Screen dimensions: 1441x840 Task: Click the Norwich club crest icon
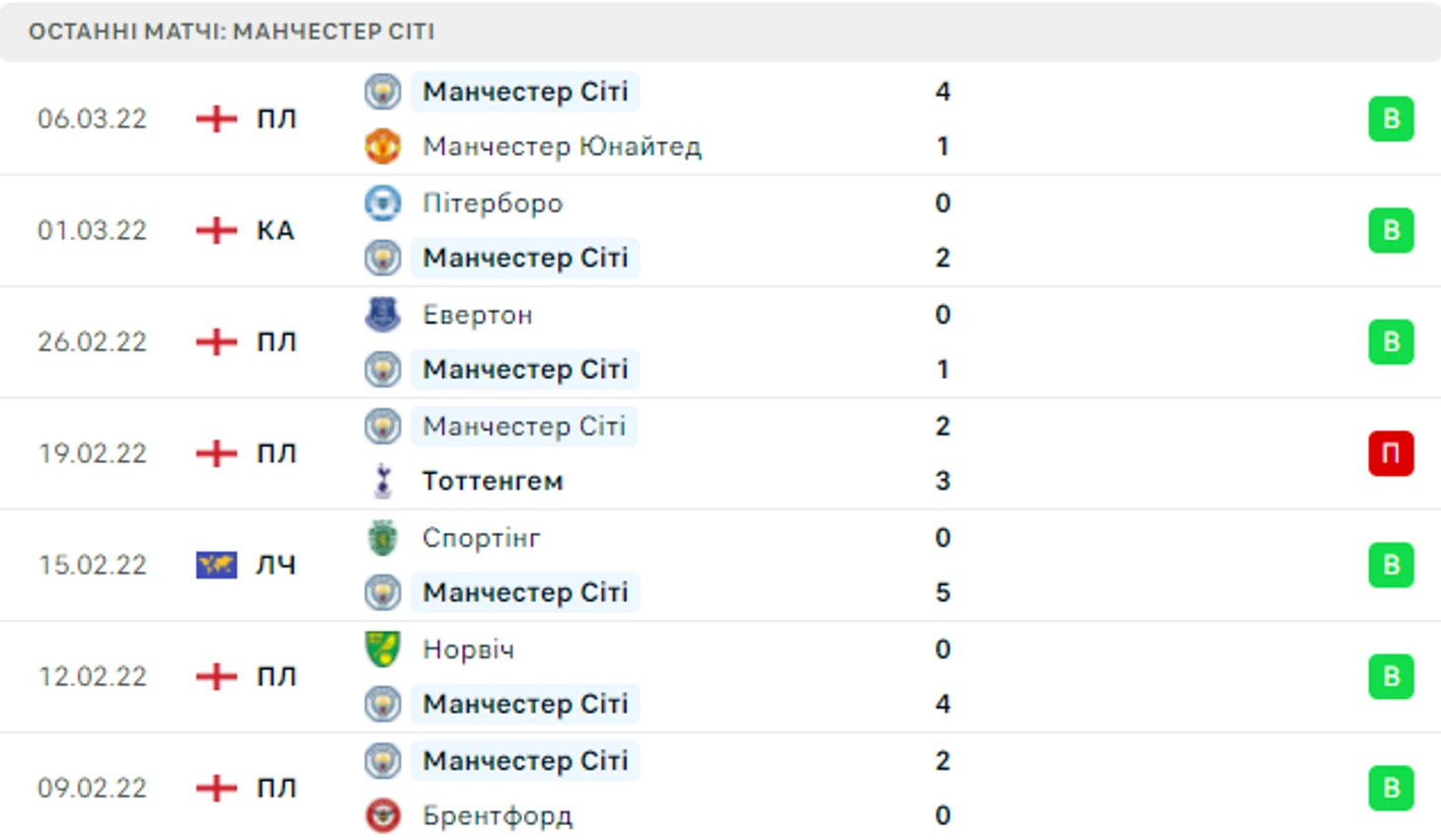click(x=382, y=649)
